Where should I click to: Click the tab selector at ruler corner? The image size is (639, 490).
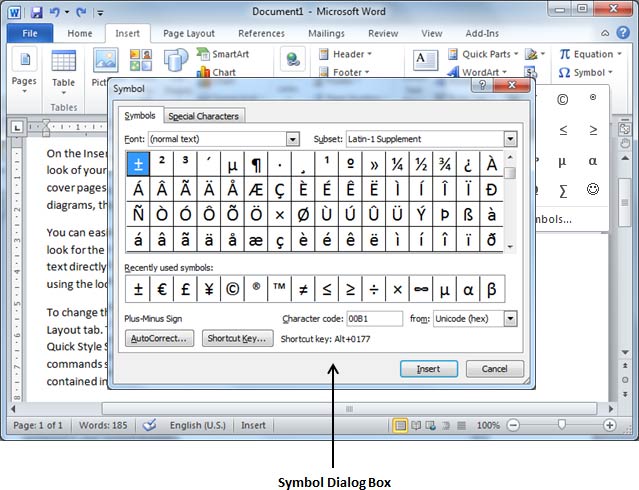[x=17, y=128]
